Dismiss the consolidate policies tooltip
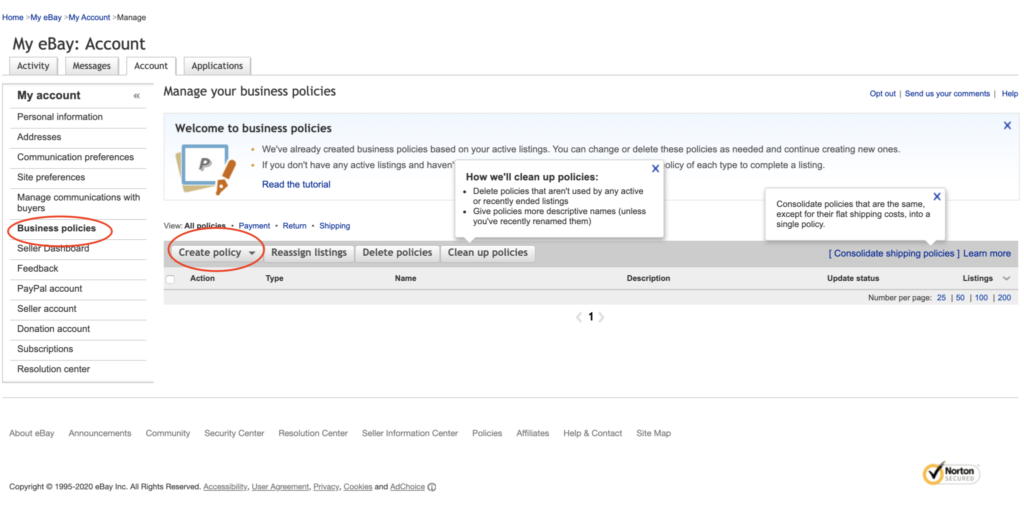Image resolution: width=1024 pixels, height=508 pixels. tap(937, 197)
